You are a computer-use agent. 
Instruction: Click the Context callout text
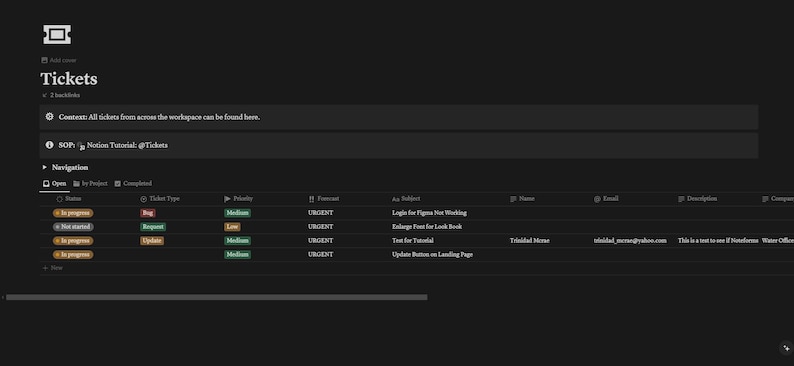[x=159, y=117]
